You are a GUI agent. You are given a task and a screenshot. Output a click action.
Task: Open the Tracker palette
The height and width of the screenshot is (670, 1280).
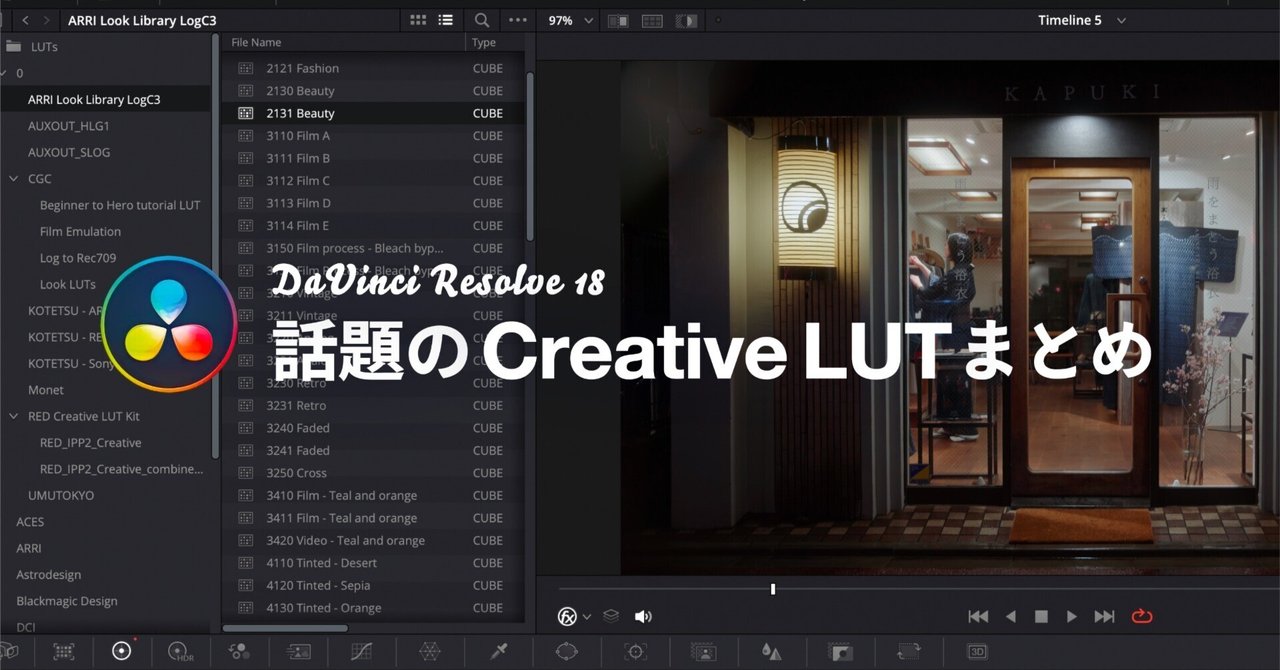(x=636, y=651)
